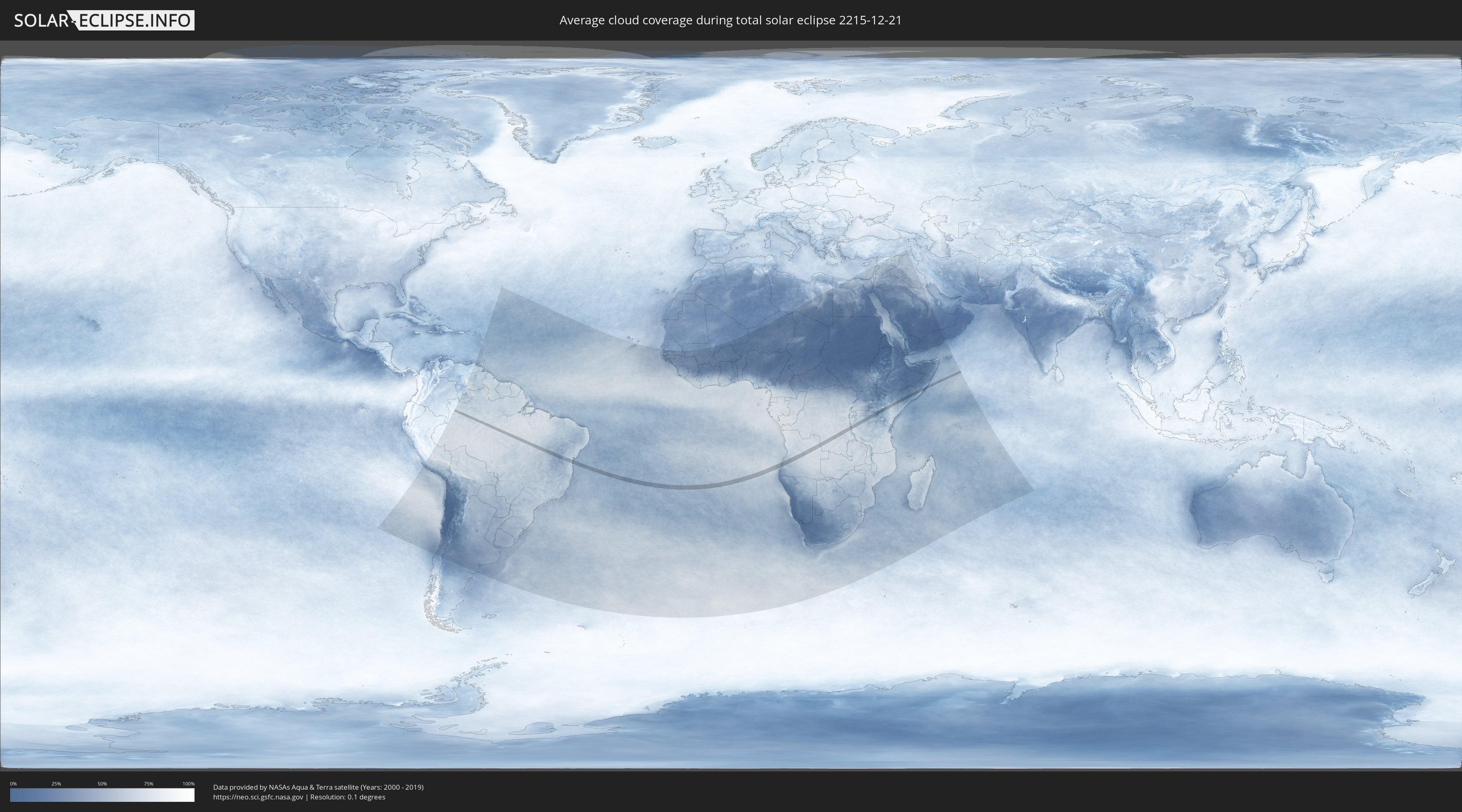This screenshot has height=812, width=1462.
Task: Click the 25% legend label
Action: click(x=56, y=784)
